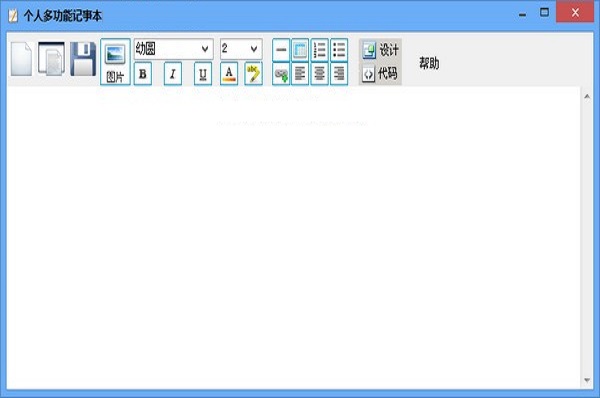Pick text highlight color
This screenshot has height=398, width=600.
253,73
